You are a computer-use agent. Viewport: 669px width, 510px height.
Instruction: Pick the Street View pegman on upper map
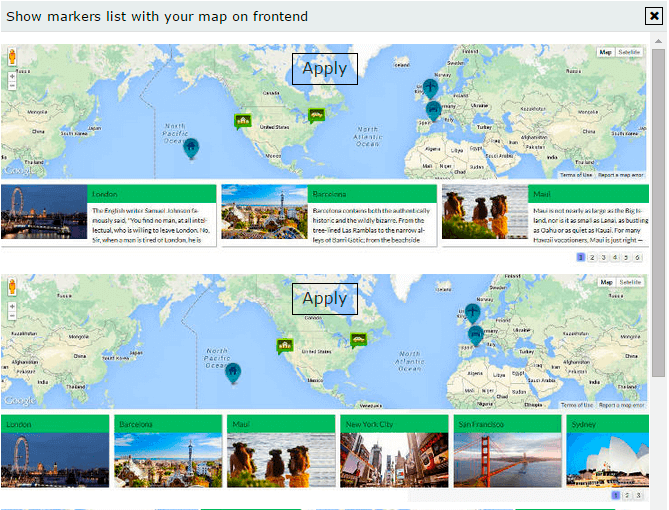tap(12, 57)
